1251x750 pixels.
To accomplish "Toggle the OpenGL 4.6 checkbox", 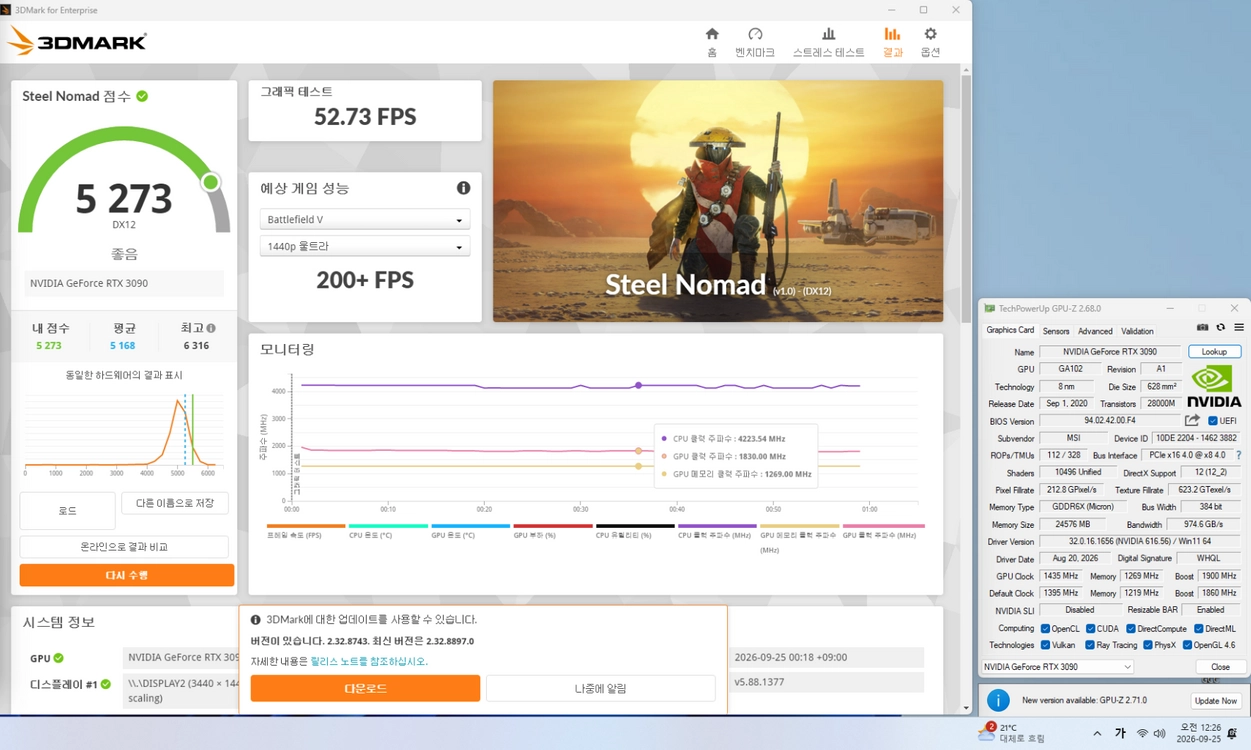I will coord(1187,645).
